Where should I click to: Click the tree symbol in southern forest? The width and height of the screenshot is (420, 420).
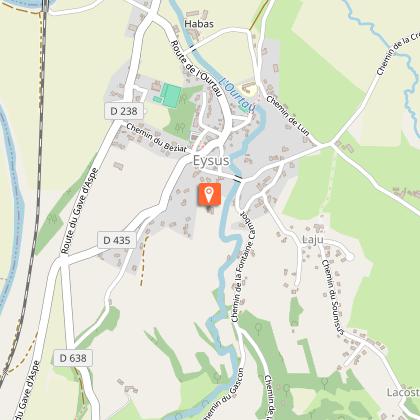pos(258,328)
